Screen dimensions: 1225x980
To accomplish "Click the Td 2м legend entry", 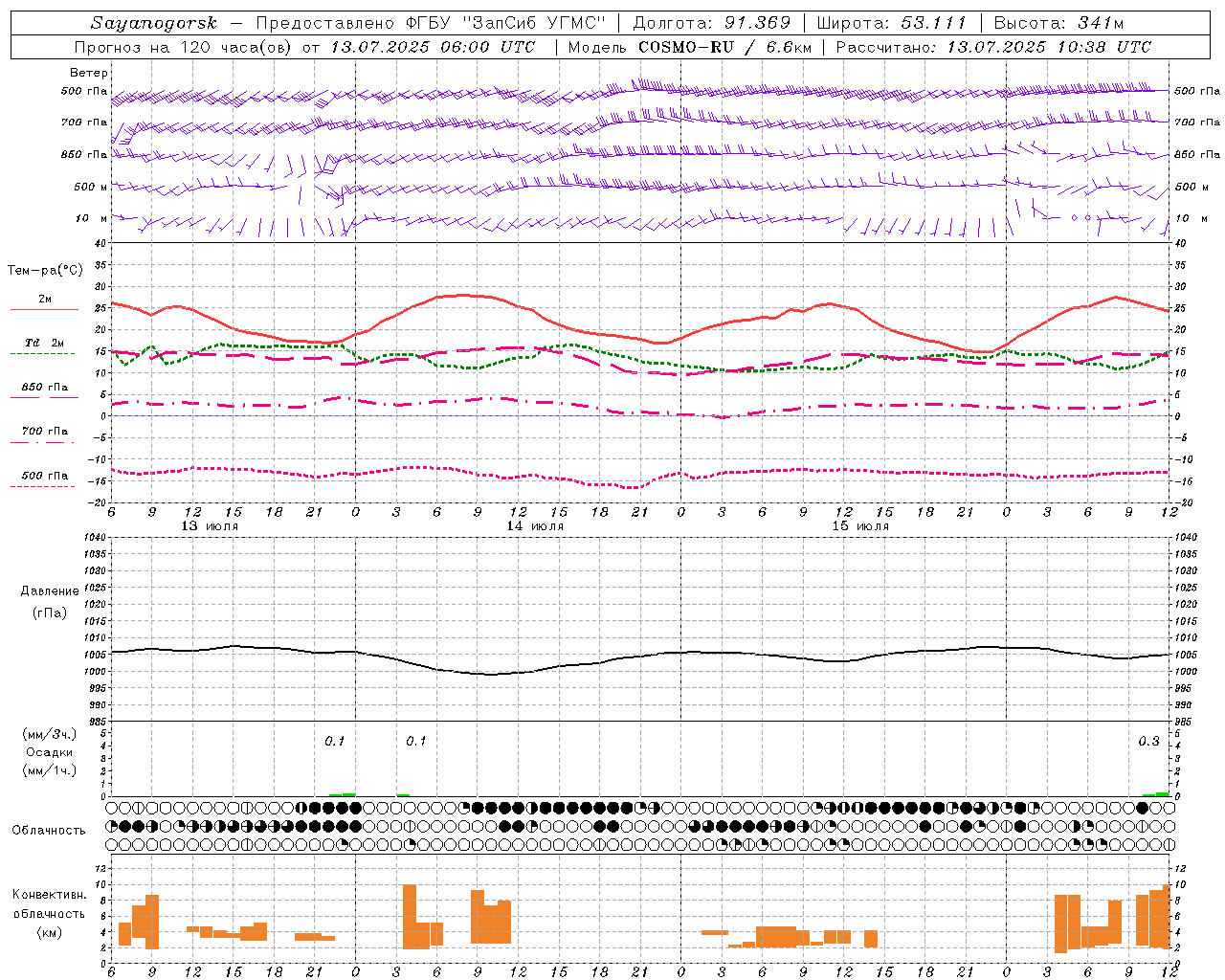I will [x=44, y=343].
